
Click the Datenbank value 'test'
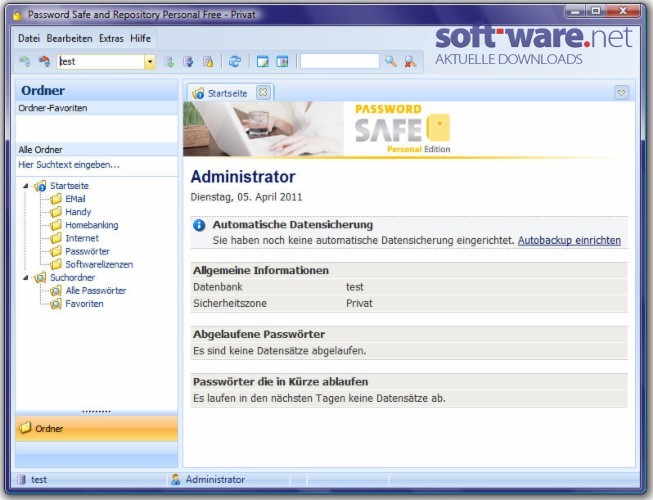tap(355, 287)
